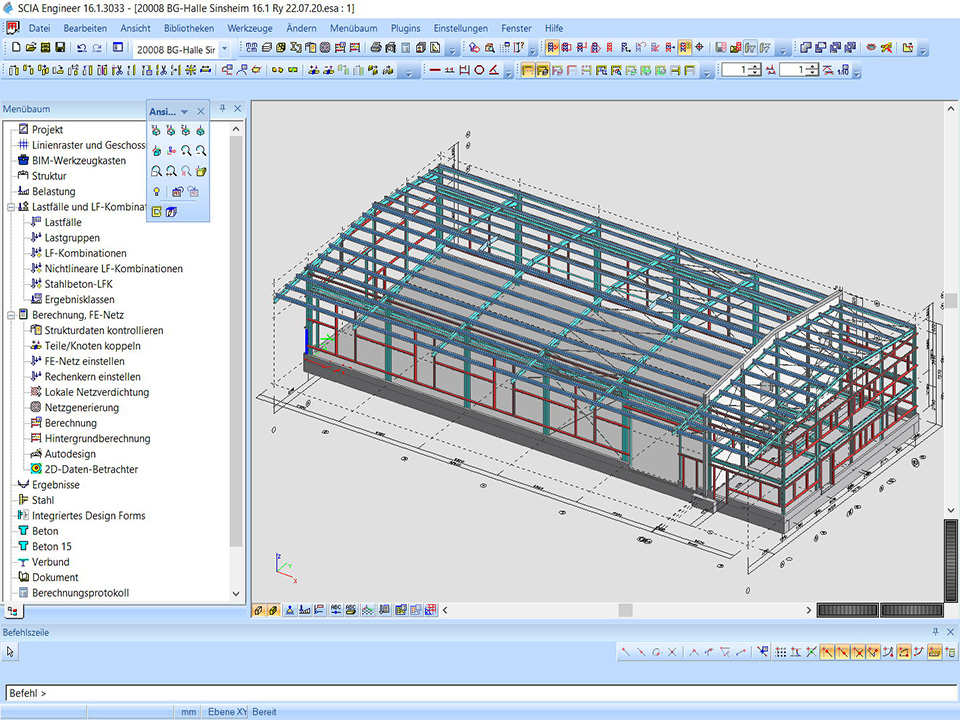This screenshot has height=720, width=960.
Task: Pin the Menübaum panel
Action: (x=222, y=109)
